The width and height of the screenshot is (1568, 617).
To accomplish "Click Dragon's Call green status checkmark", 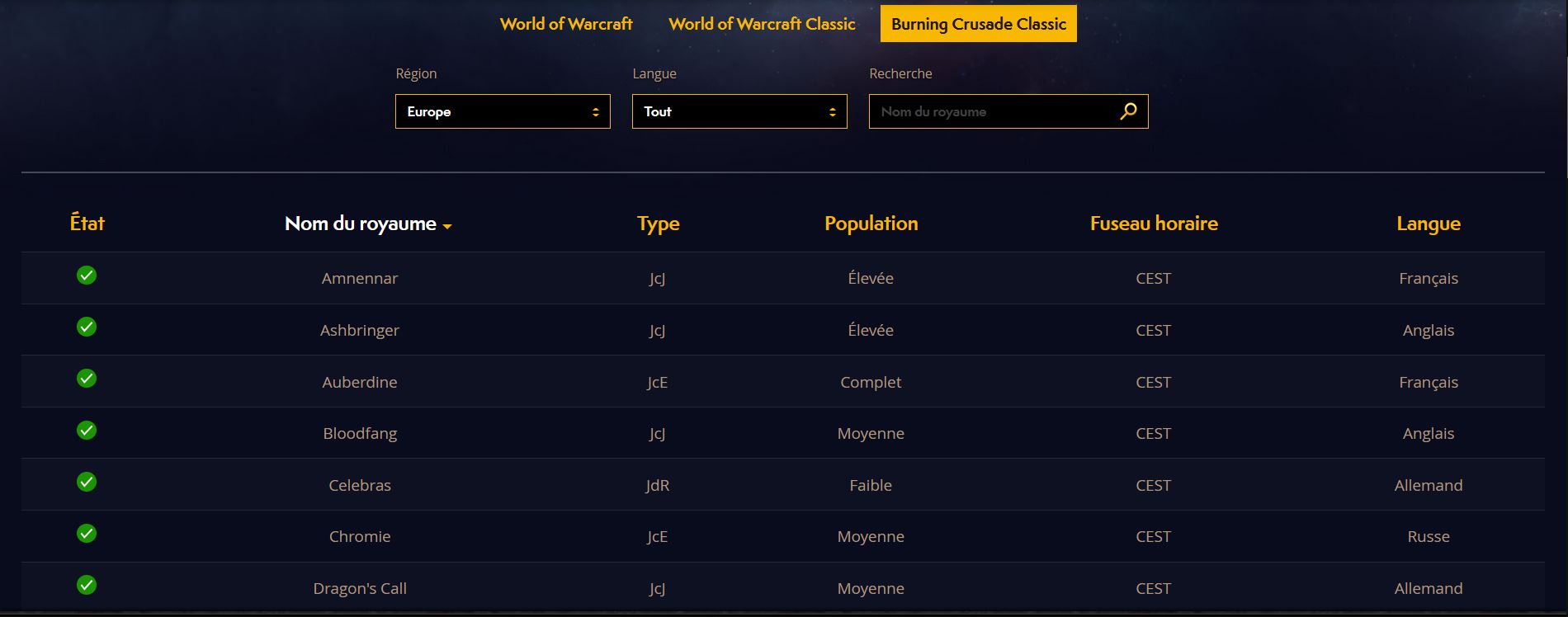I will (87, 586).
